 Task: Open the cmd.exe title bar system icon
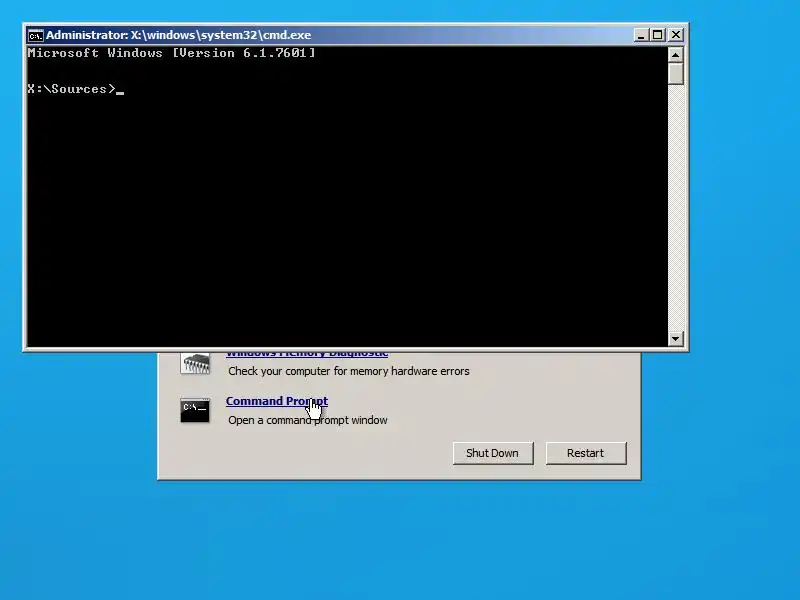[36, 35]
